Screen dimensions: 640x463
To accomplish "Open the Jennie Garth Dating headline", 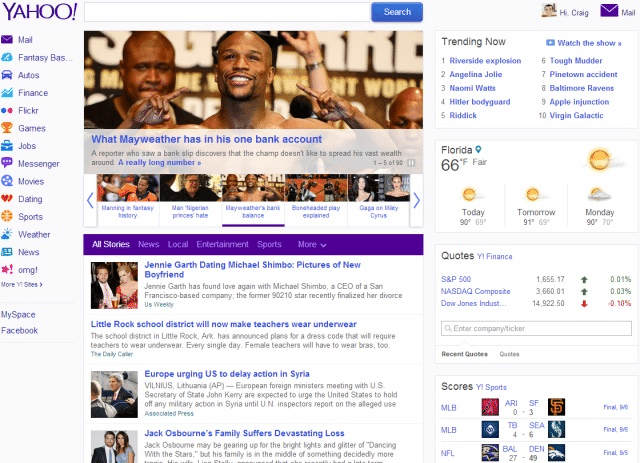I will point(253,269).
